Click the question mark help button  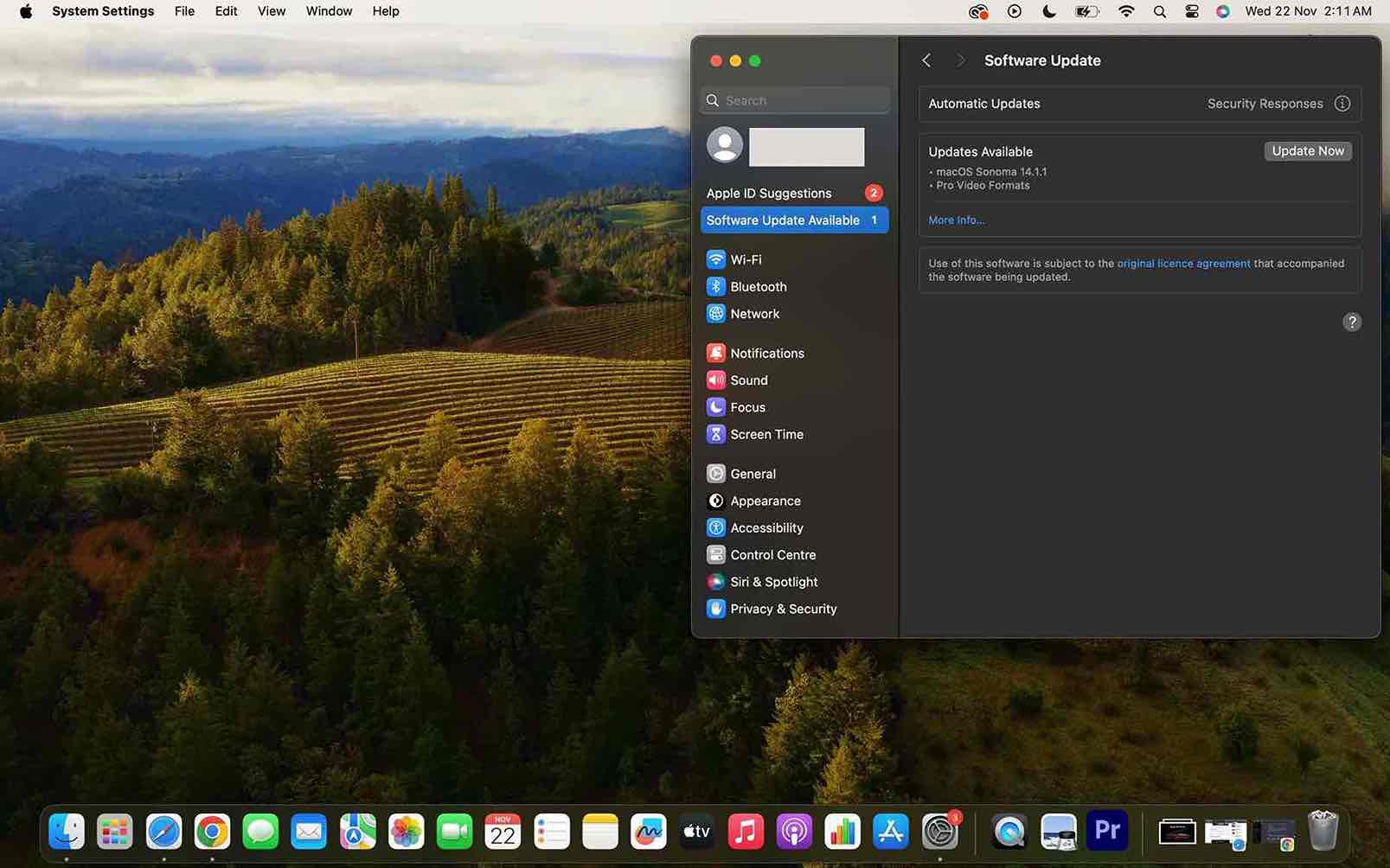1351,322
